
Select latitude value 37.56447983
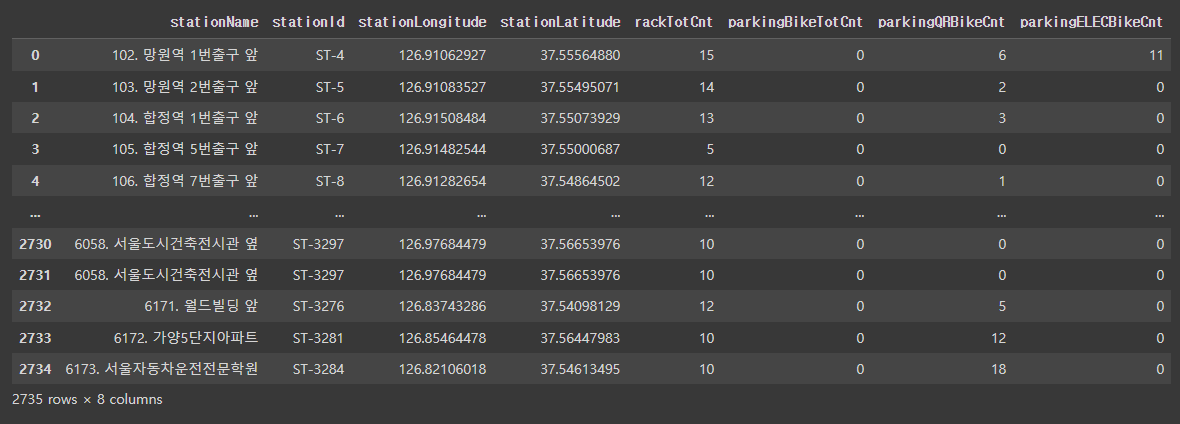click(580, 338)
